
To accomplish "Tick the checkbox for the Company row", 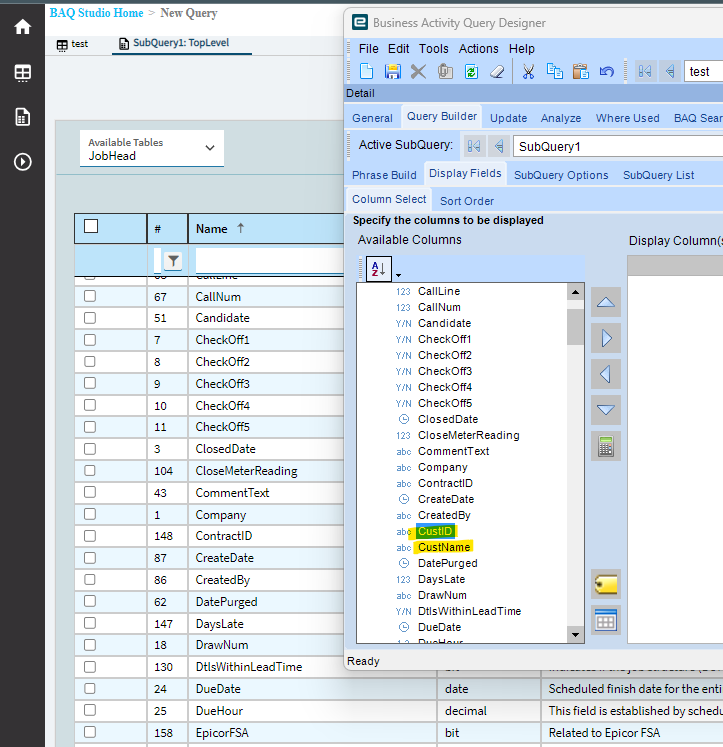I will pos(90,514).
